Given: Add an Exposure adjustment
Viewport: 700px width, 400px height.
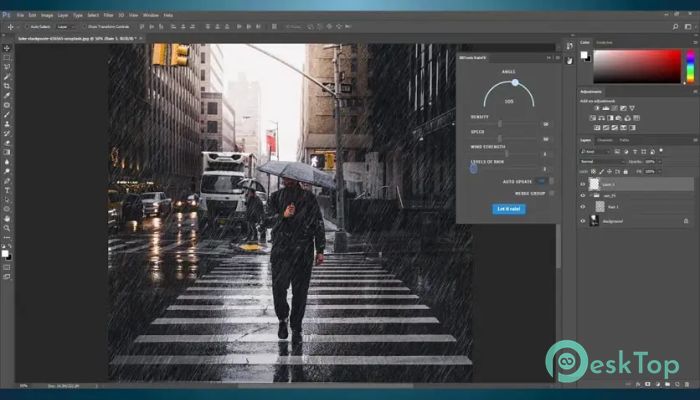Looking at the screenshot, I should tap(623, 108).
